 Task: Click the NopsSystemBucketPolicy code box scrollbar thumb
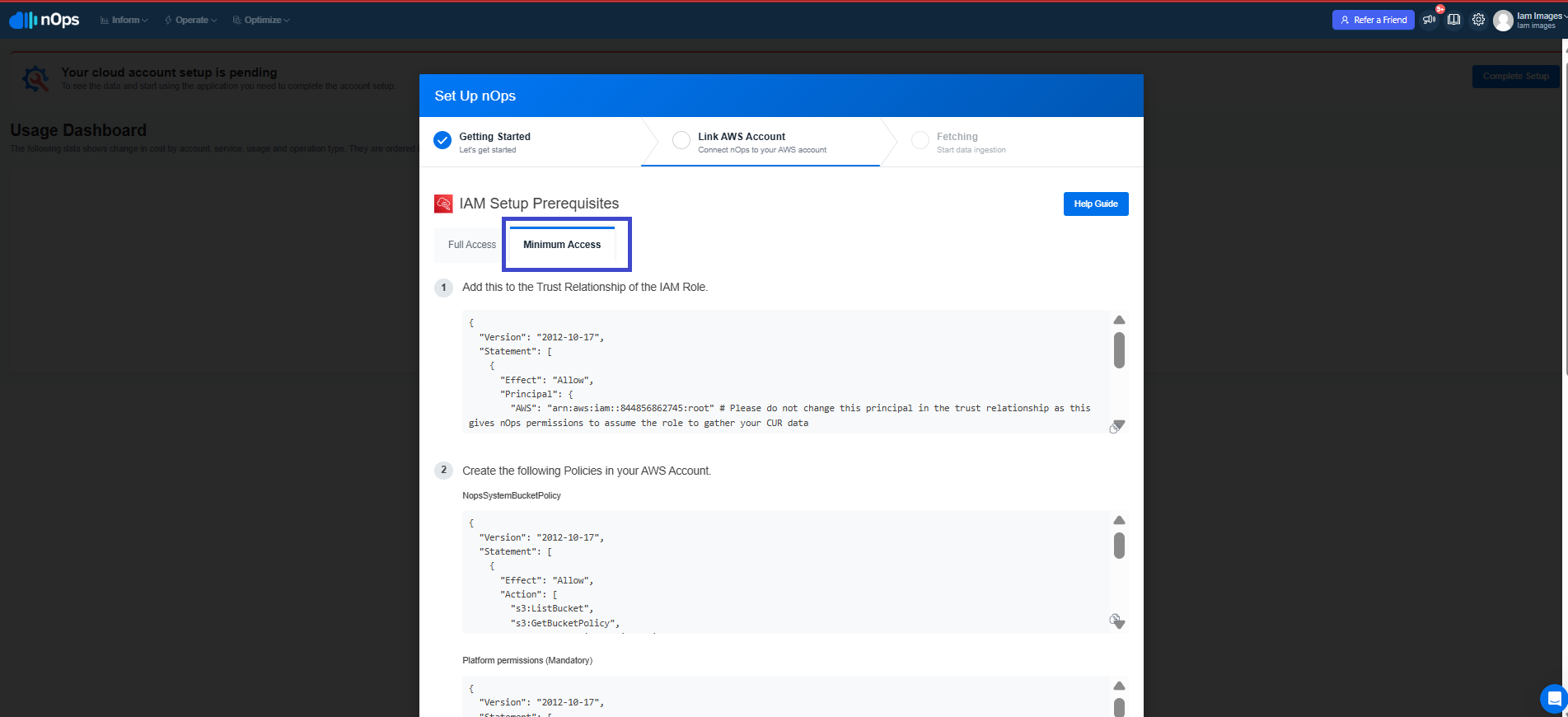click(1119, 546)
